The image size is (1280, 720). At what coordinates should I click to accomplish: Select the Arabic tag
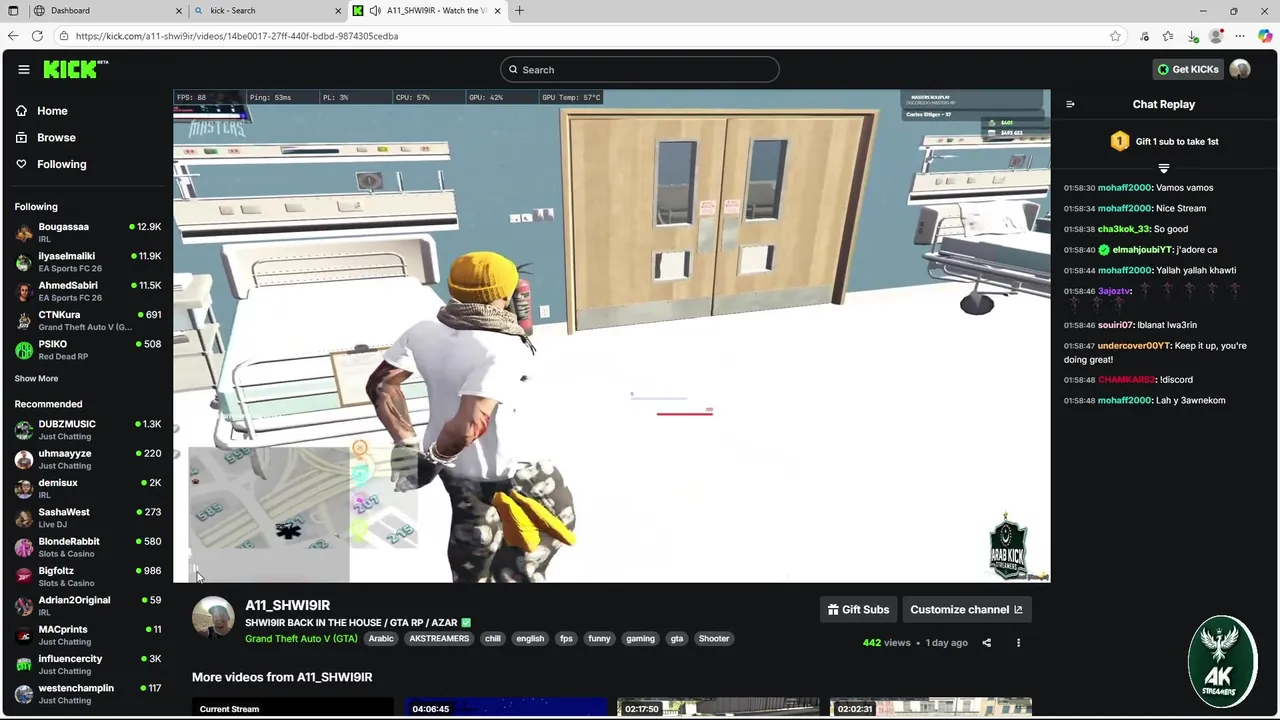pyautogui.click(x=381, y=639)
